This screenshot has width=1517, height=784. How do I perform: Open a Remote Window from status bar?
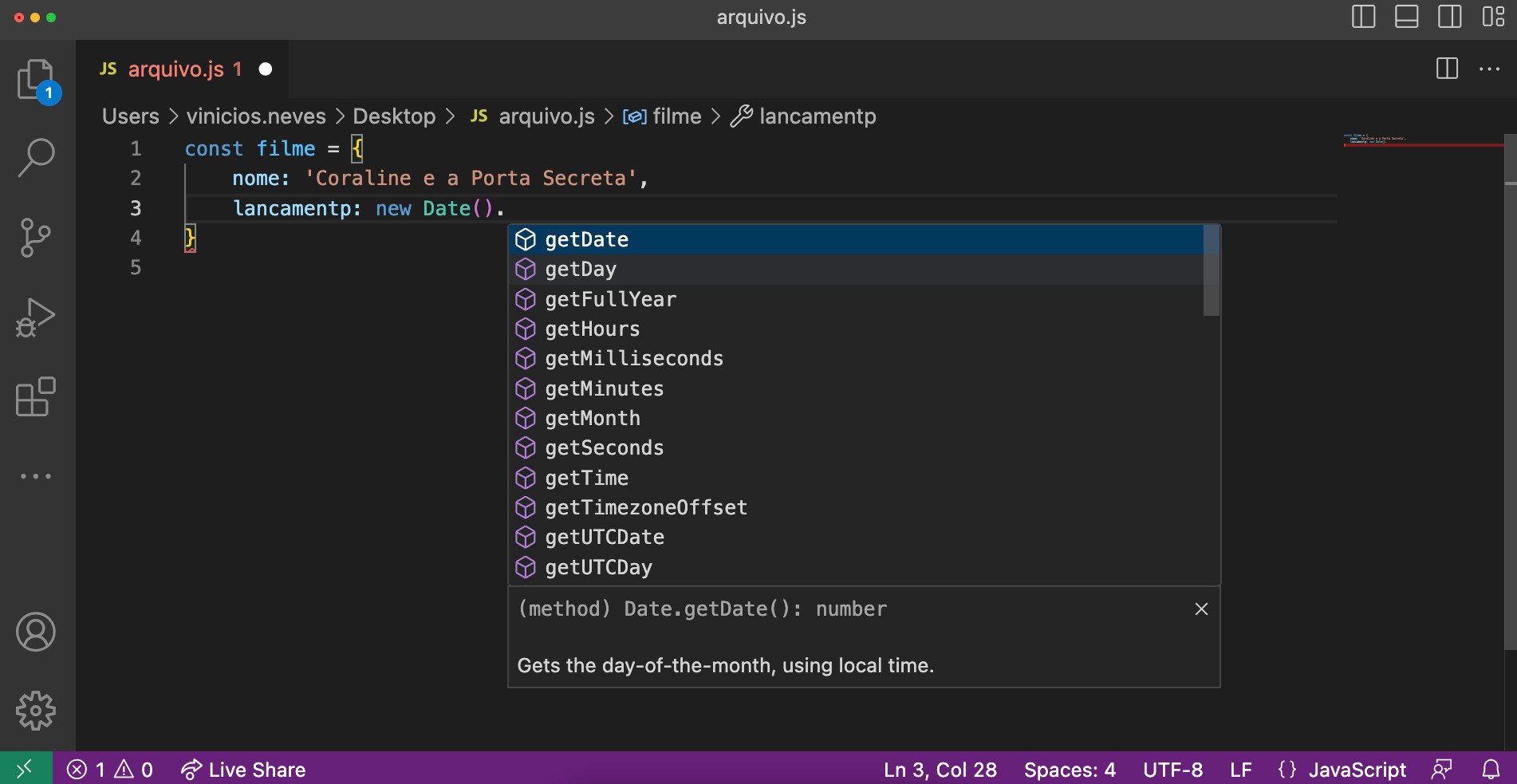26,769
